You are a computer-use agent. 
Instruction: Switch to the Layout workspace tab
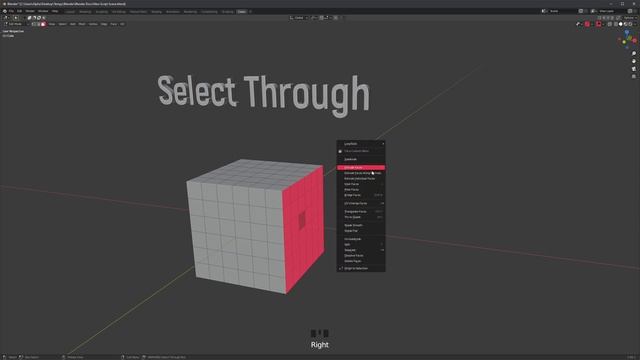coord(70,11)
